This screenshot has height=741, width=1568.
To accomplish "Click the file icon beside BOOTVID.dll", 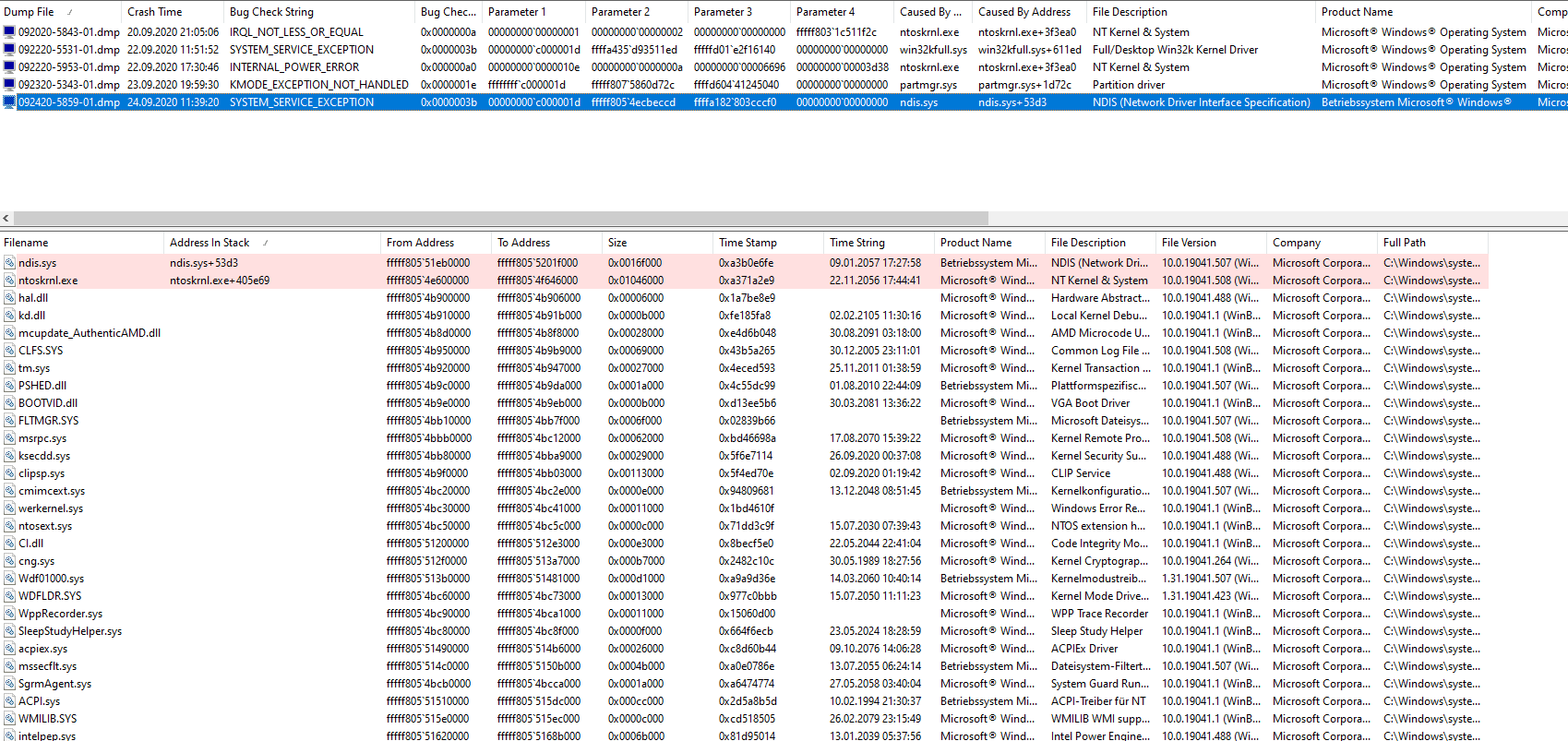I will click(9, 403).
